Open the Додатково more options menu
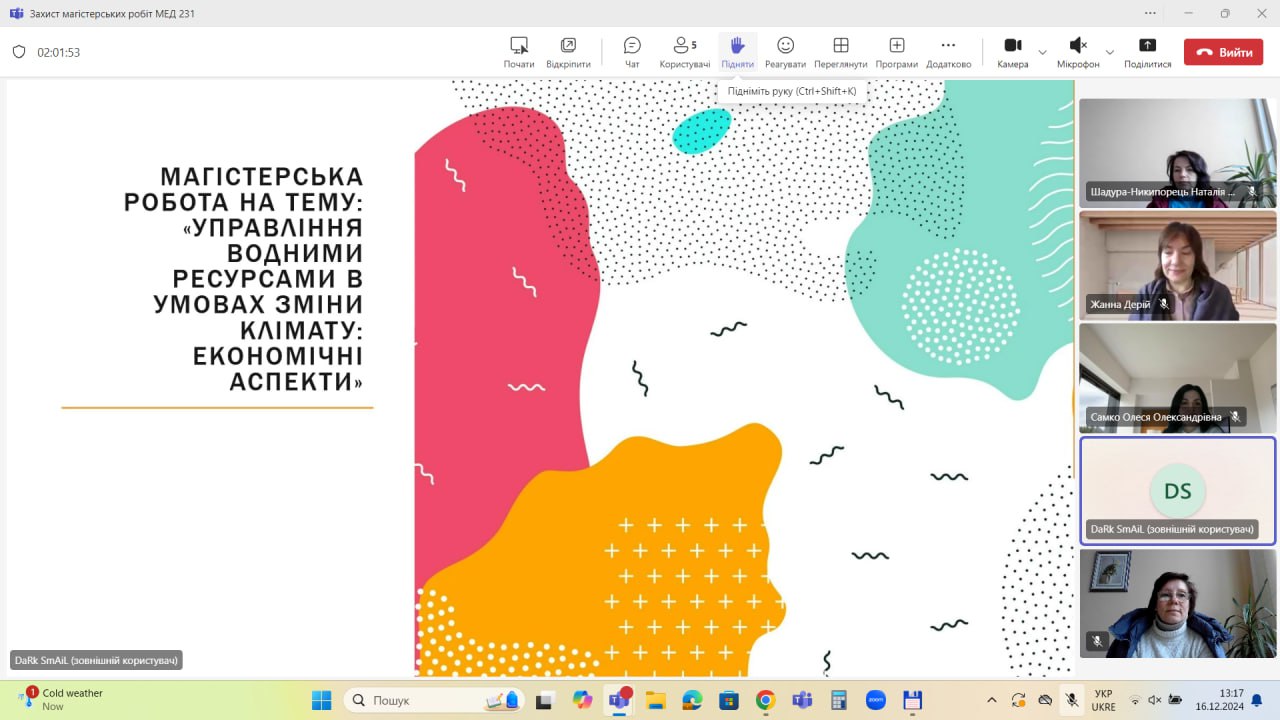The width and height of the screenshot is (1280, 720). click(948, 52)
